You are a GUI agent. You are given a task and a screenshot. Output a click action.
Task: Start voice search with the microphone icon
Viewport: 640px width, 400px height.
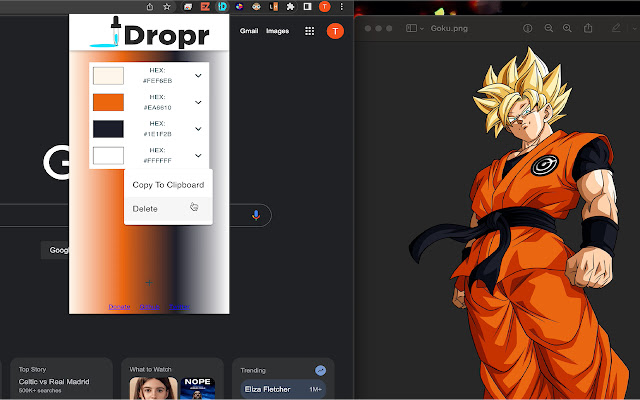pos(256,215)
